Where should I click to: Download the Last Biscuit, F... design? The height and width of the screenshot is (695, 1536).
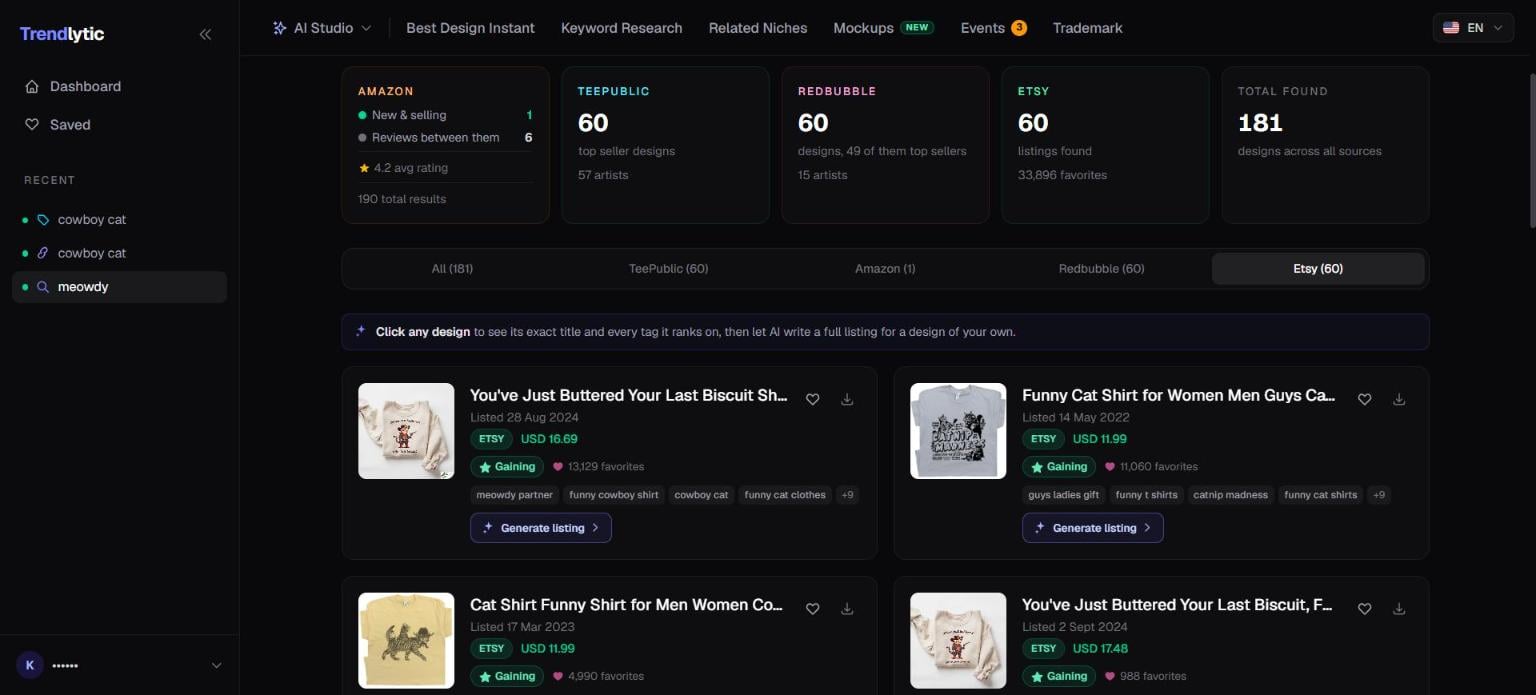click(1399, 608)
